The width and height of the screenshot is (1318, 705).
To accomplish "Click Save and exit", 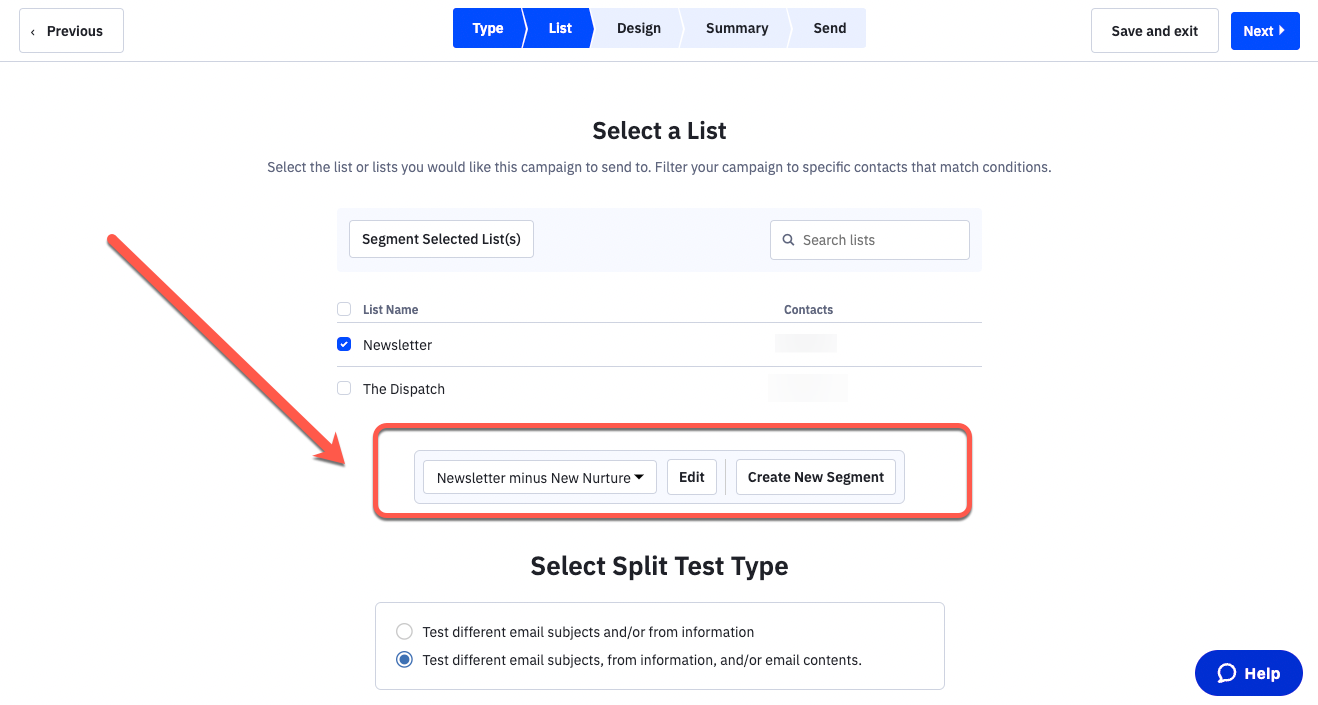I will click(1154, 31).
